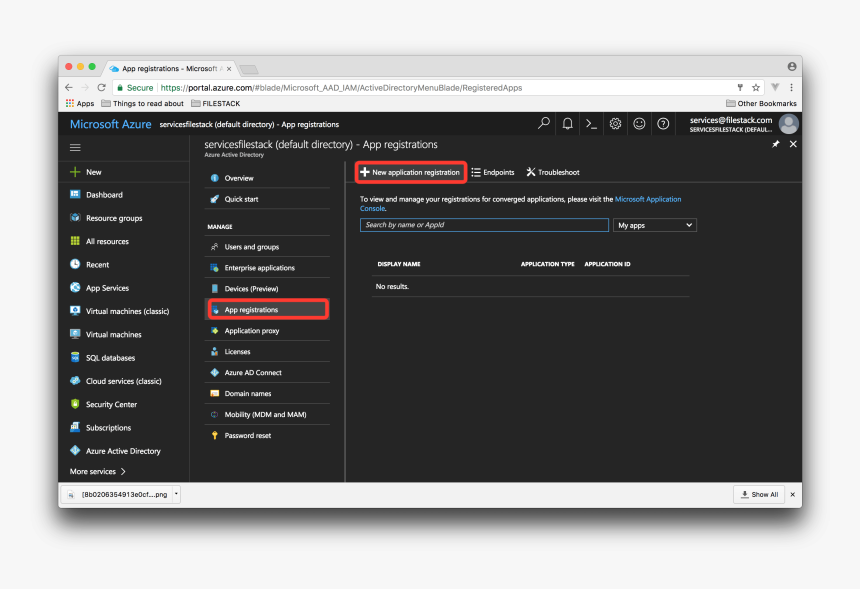Open notifications bell in Azure header

[x=568, y=124]
